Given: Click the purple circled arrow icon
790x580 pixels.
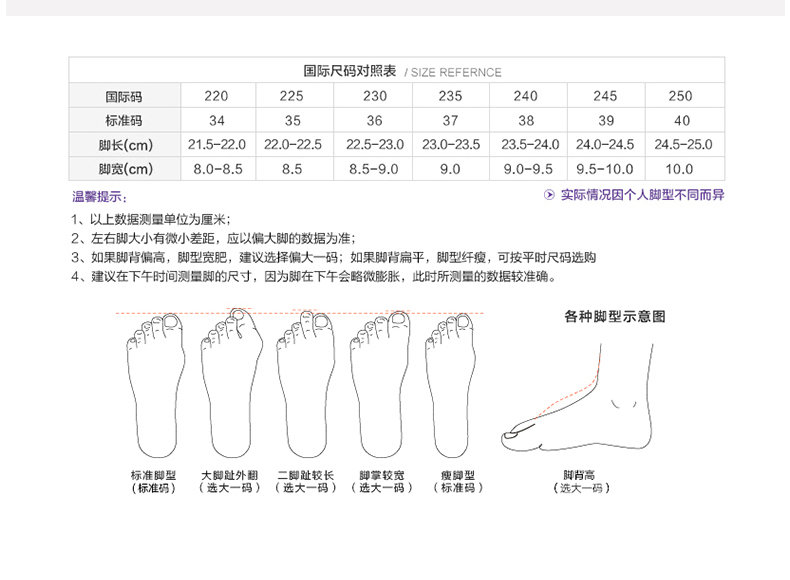Looking at the screenshot, I should click(548, 196).
